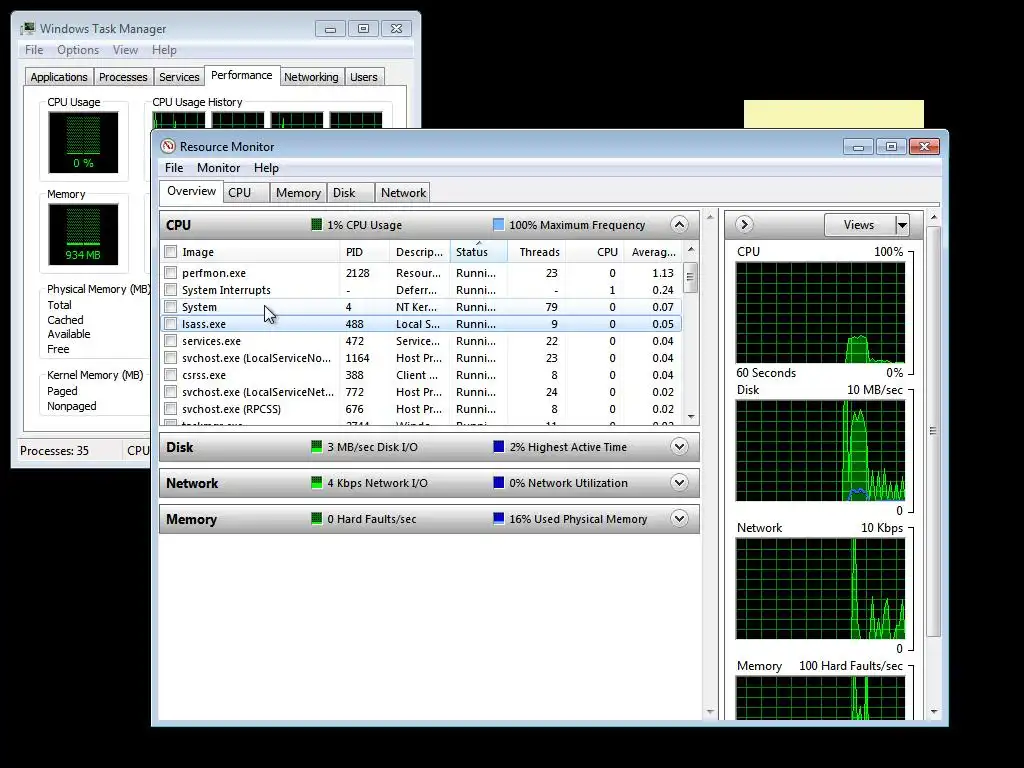This screenshot has height=768, width=1024.
Task: Click the CPU graph in right pane
Action: (x=820, y=313)
